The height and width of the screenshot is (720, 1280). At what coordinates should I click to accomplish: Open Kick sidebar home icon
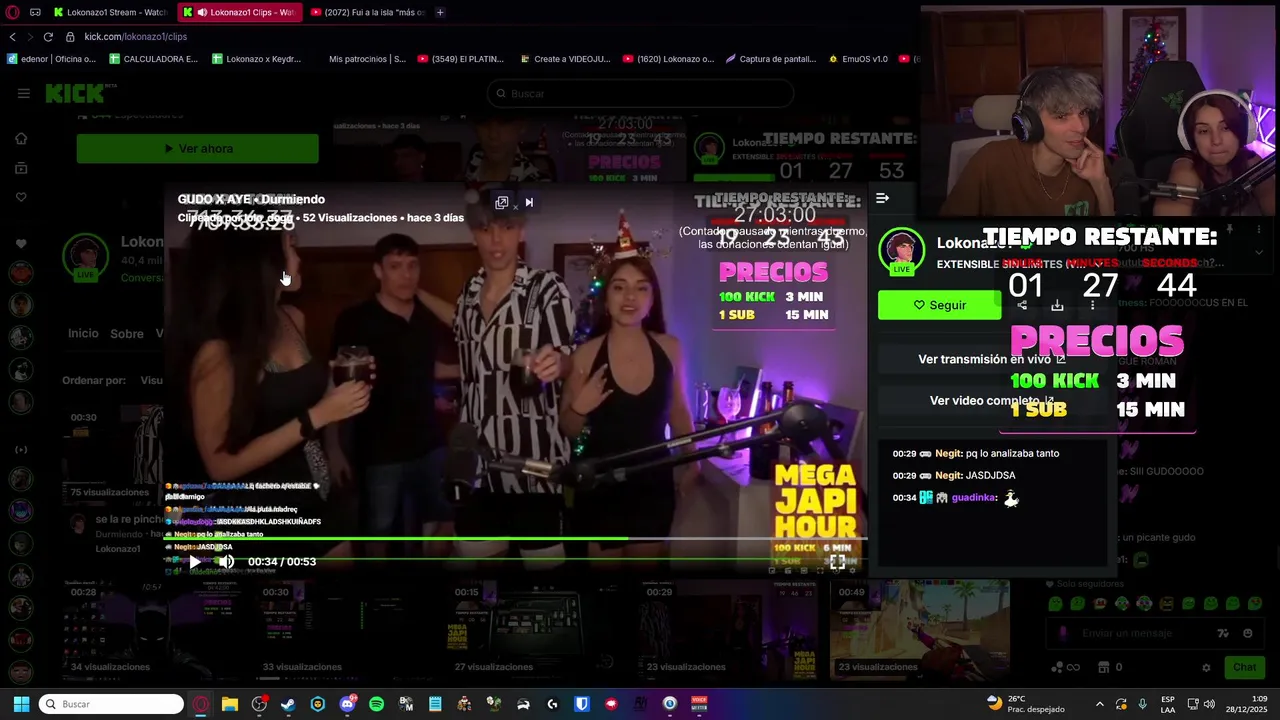coord(21,139)
